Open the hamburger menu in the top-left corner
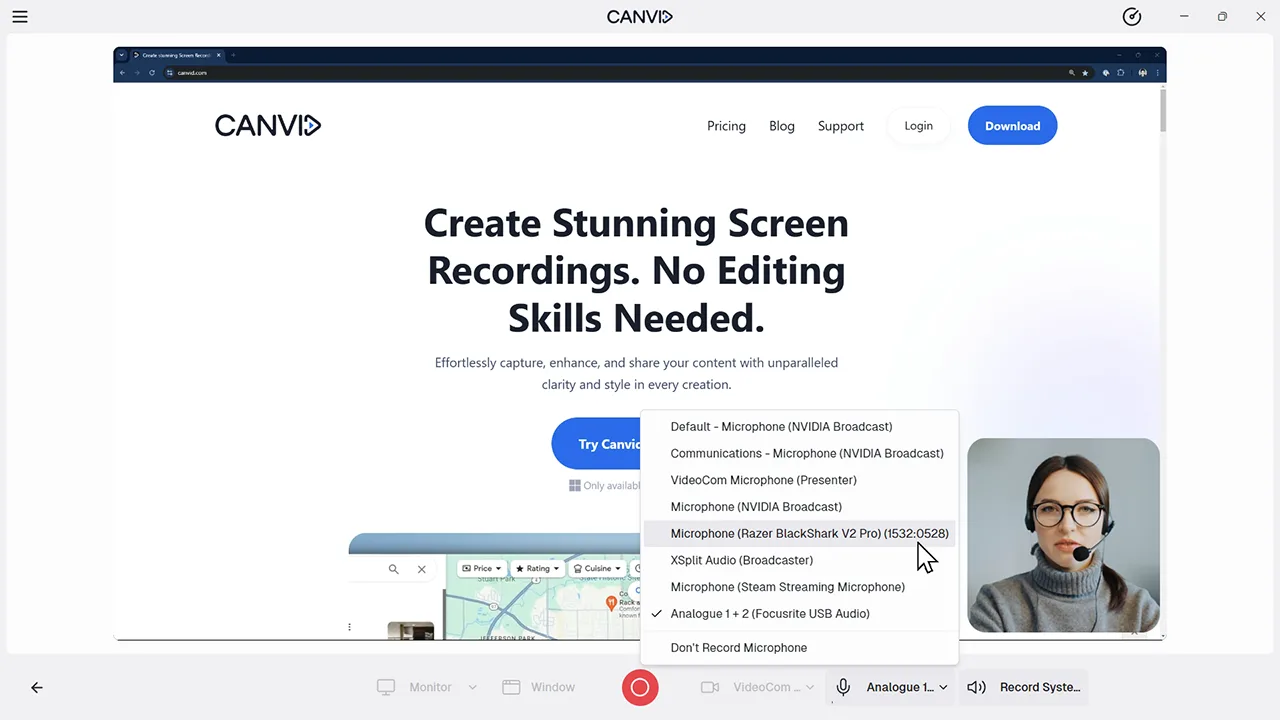 20,16
